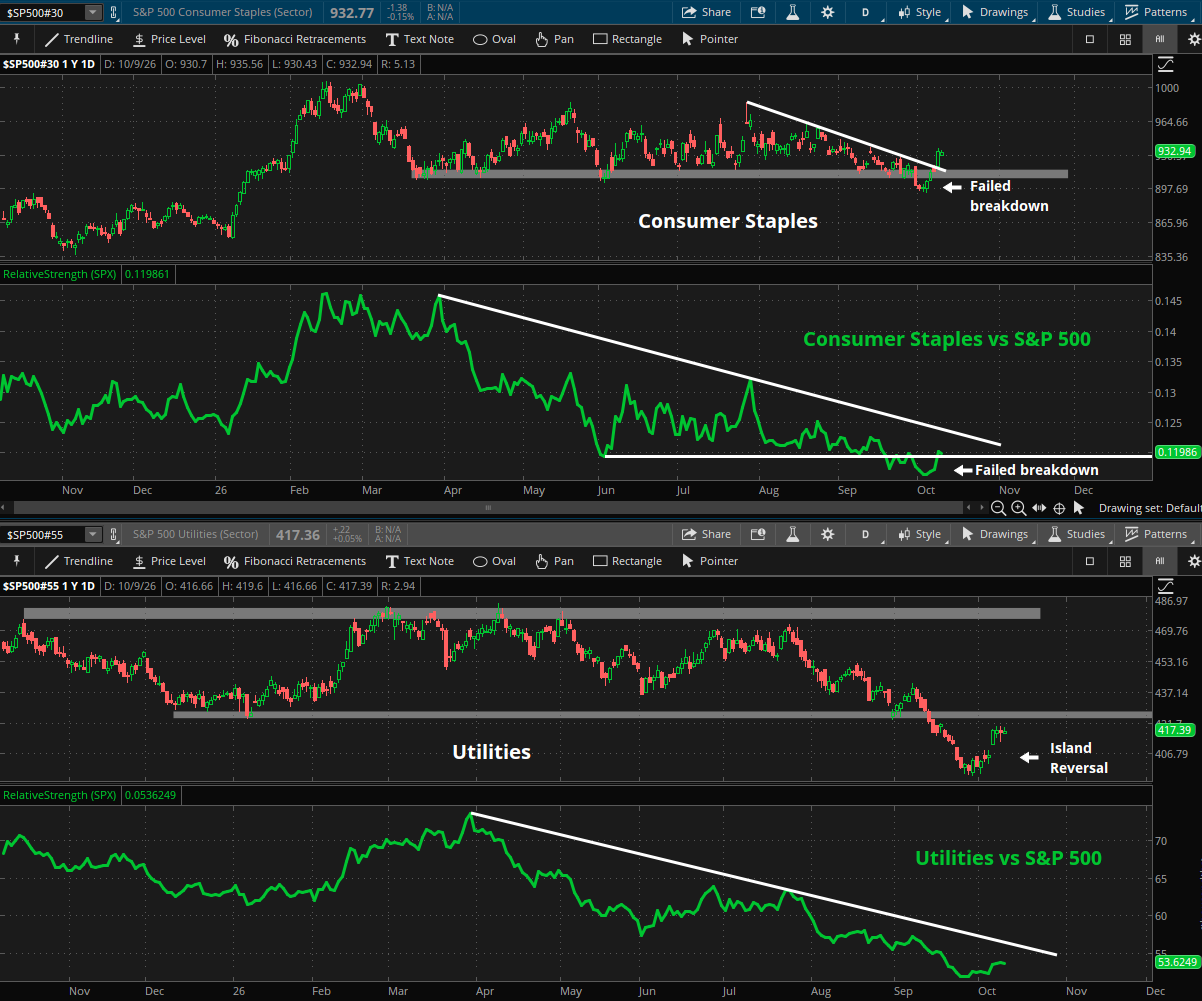Open Studies menu on Utilities chart
This screenshot has width=1202, height=1001.
coord(1077,534)
